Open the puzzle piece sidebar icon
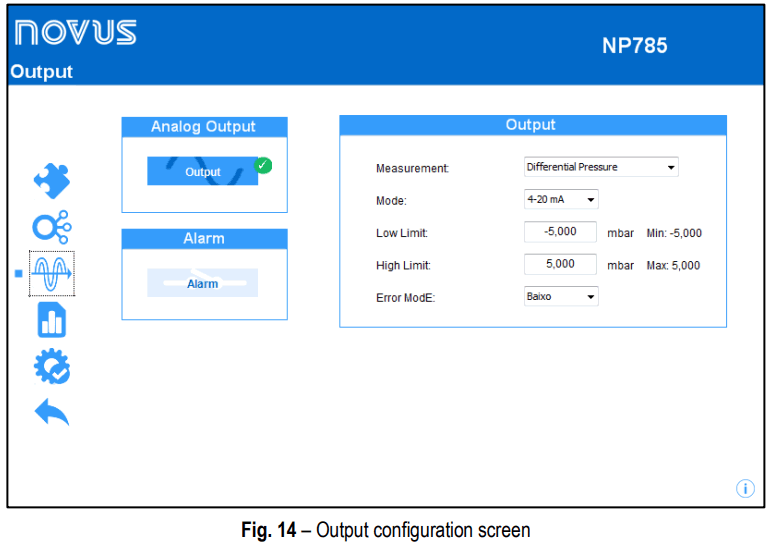This screenshot has width=772, height=546. 52,181
